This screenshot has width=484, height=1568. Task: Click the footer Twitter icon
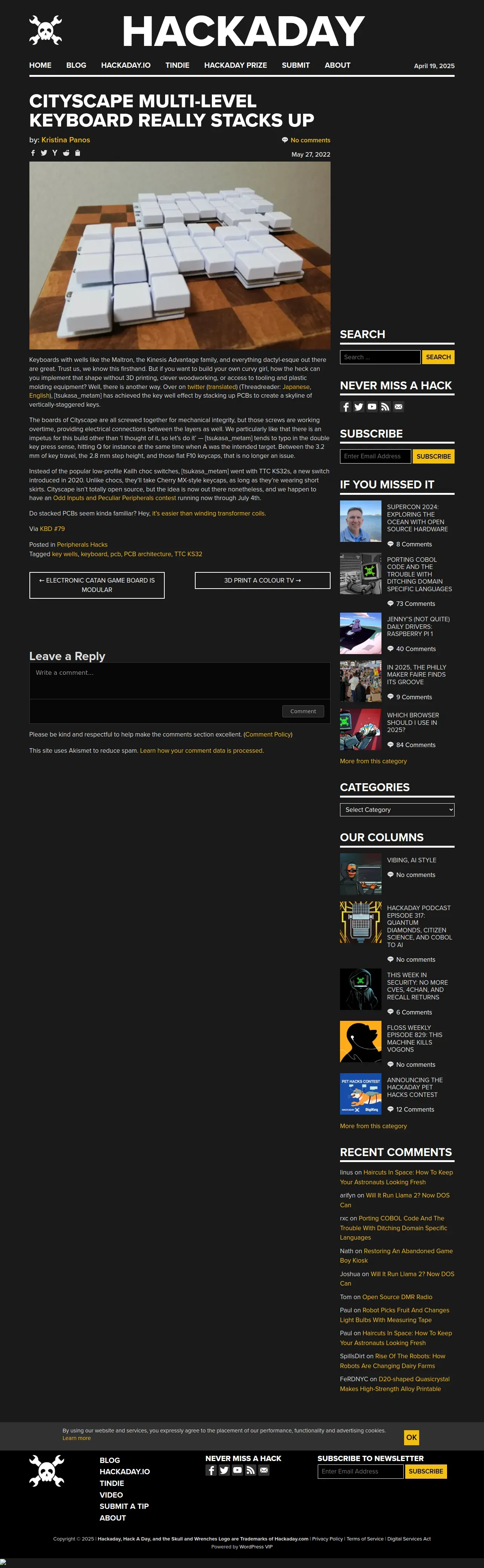pos(224,1470)
